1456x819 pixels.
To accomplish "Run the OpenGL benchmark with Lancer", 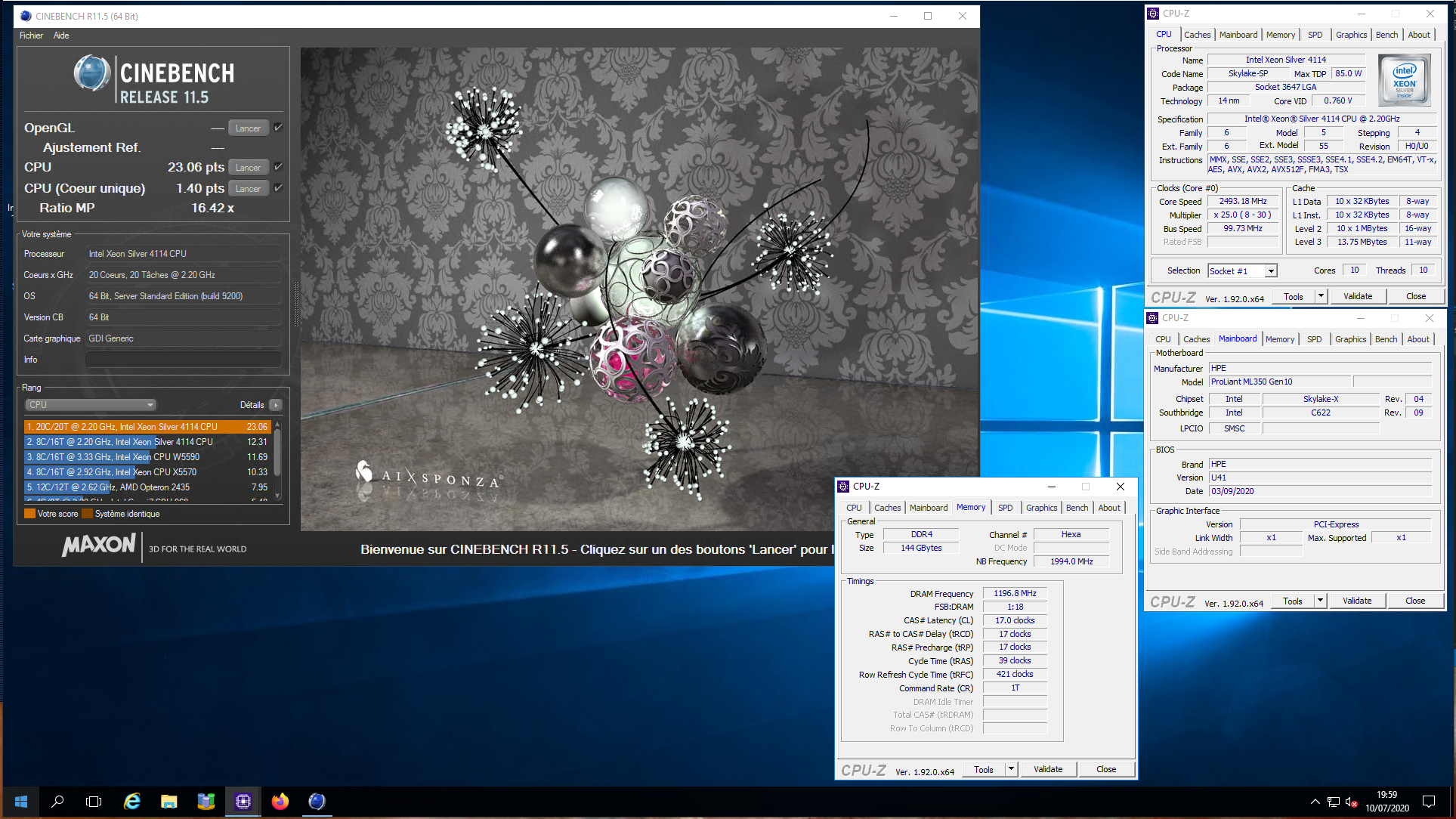I will (248, 128).
